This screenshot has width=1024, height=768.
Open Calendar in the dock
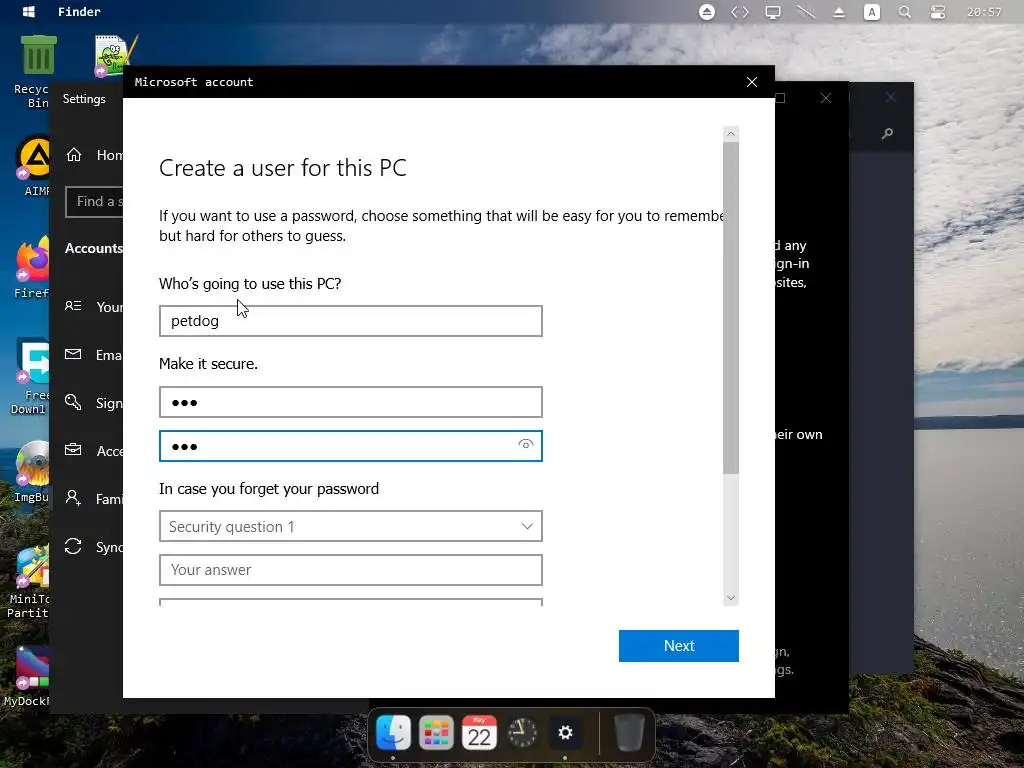(479, 732)
